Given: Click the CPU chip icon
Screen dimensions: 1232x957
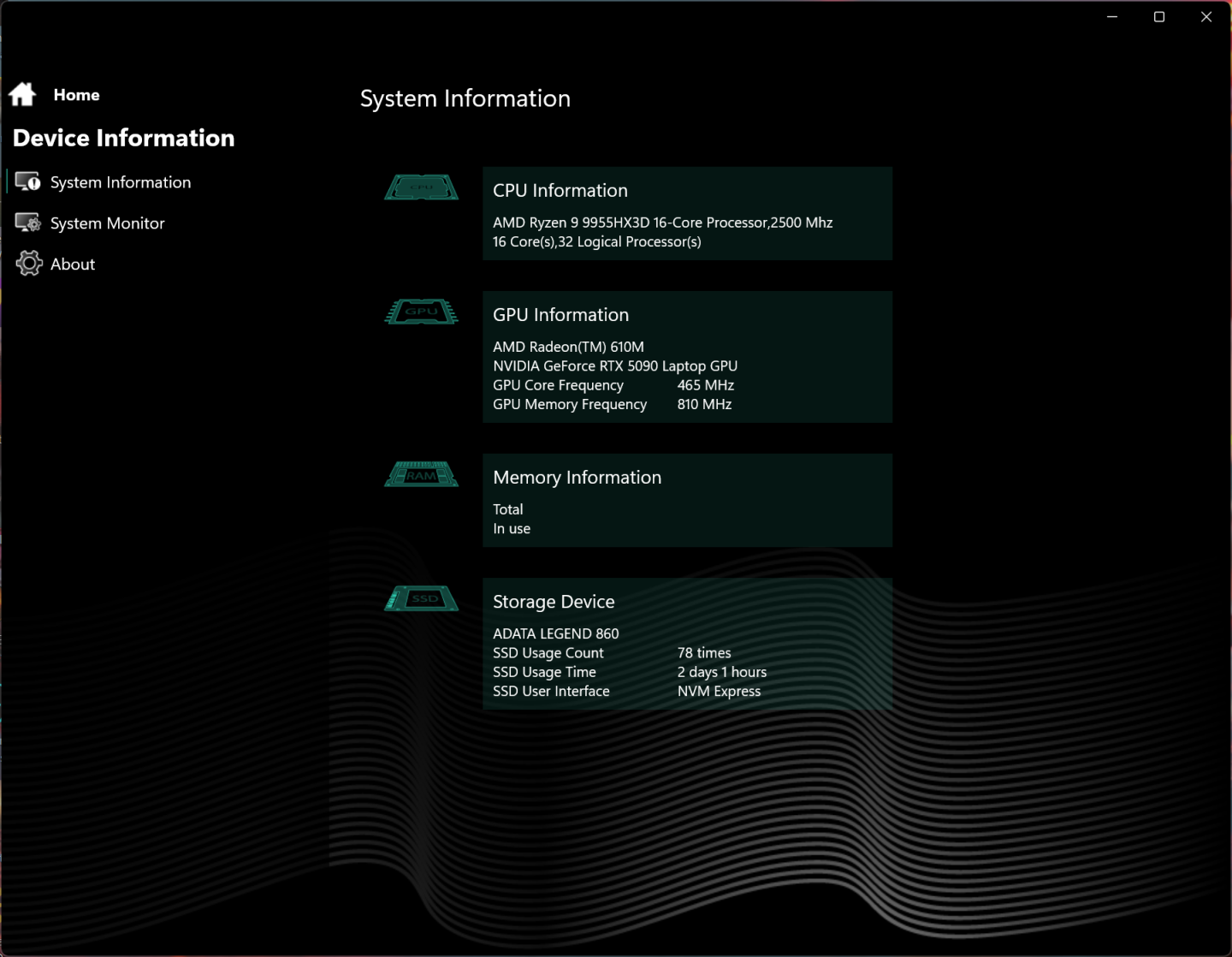Looking at the screenshot, I should 421,187.
